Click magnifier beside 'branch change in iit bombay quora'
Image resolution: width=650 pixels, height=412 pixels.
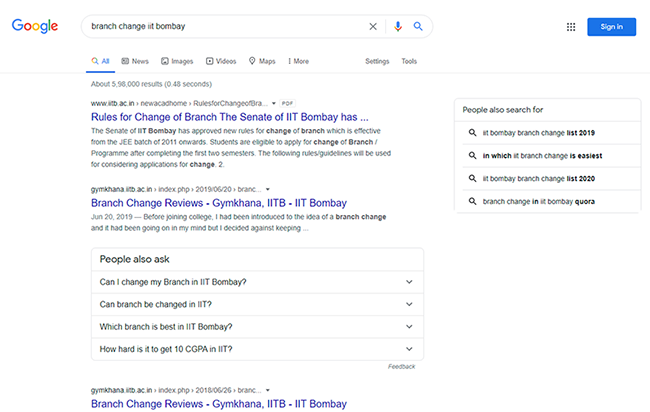click(x=472, y=201)
